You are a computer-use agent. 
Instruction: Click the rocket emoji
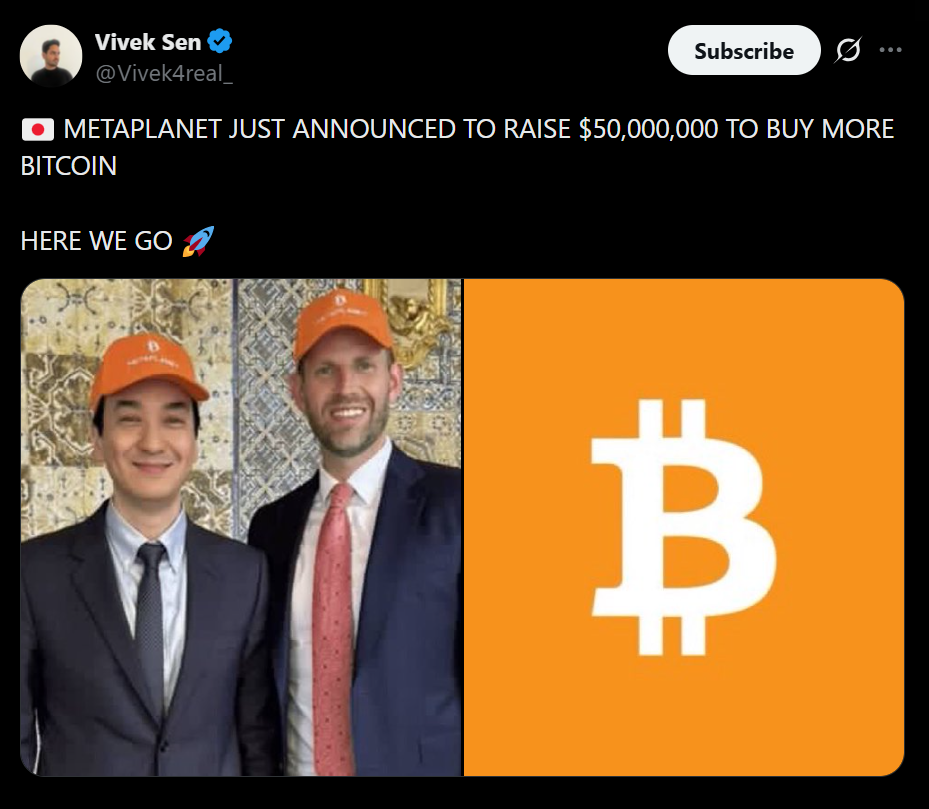[198, 241]
